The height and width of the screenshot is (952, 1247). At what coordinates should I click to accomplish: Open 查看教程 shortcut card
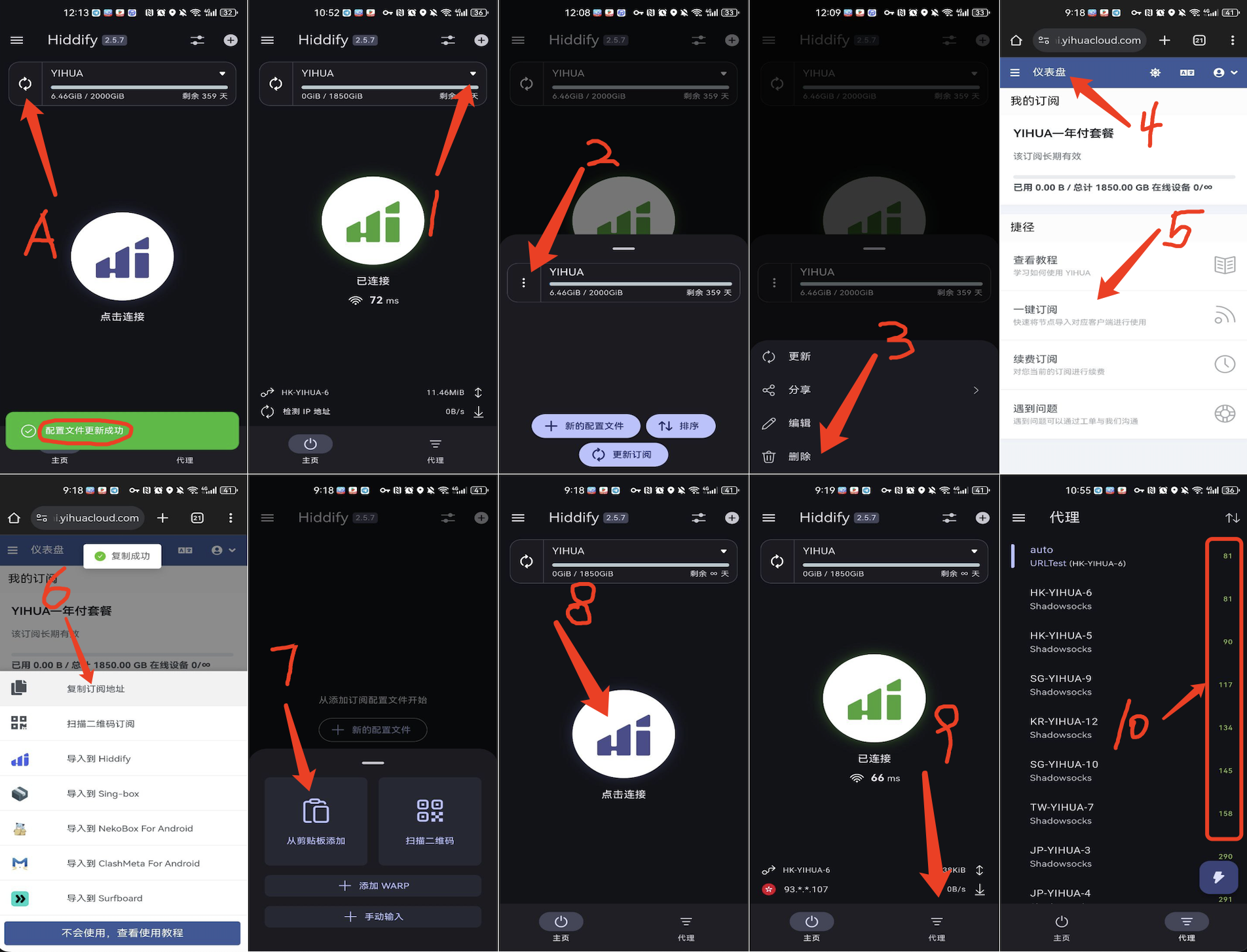[1123, 265]
